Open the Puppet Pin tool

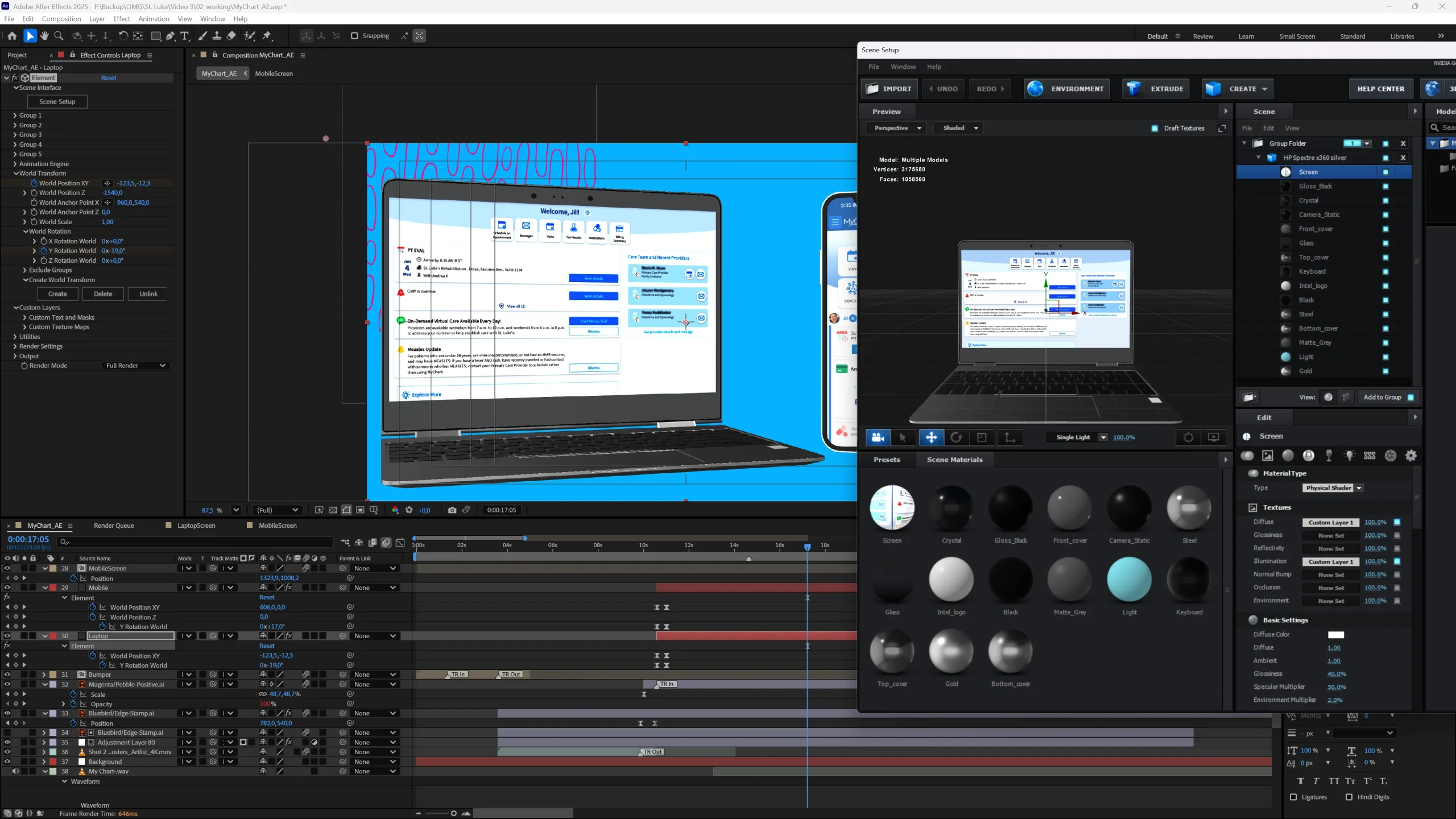[267, 36]
